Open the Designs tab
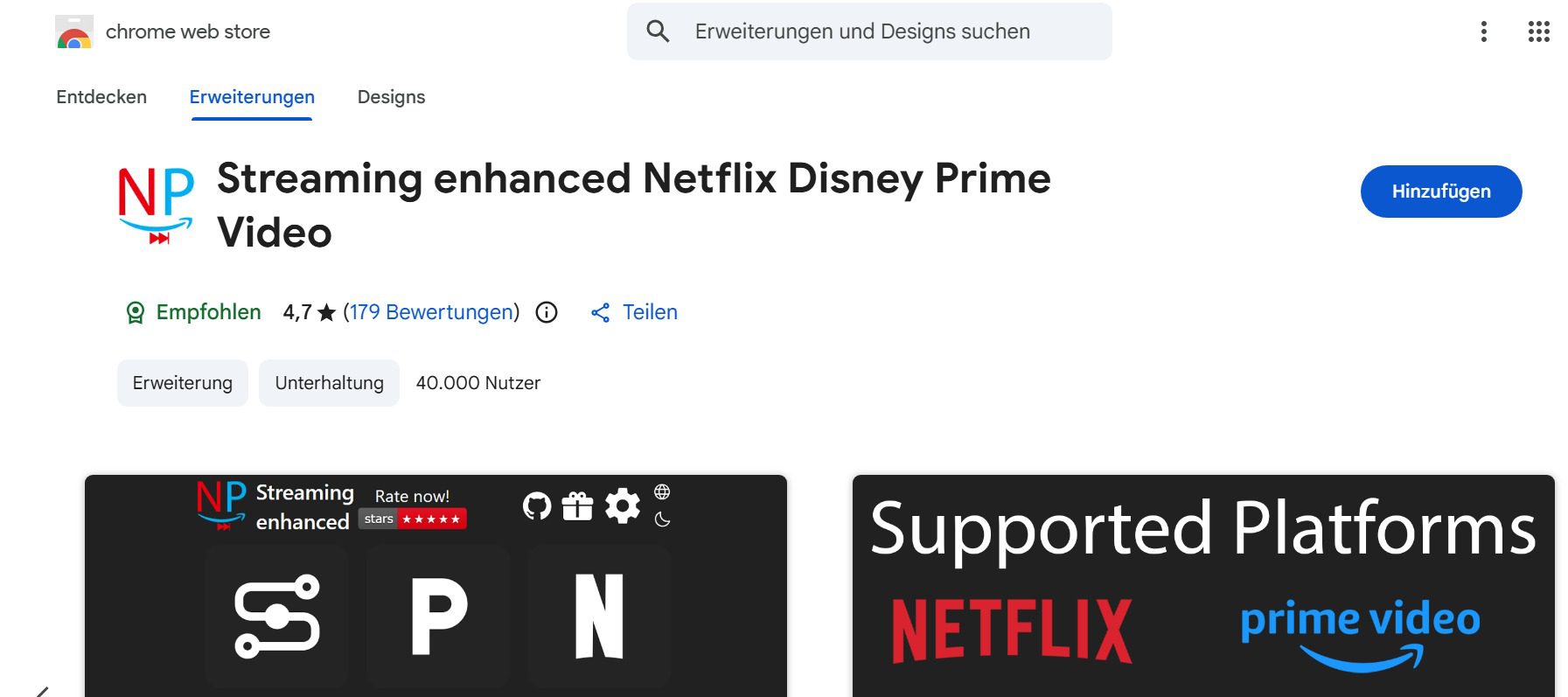The height and width of the screenshot is (697, 1568). coord(391,97)
